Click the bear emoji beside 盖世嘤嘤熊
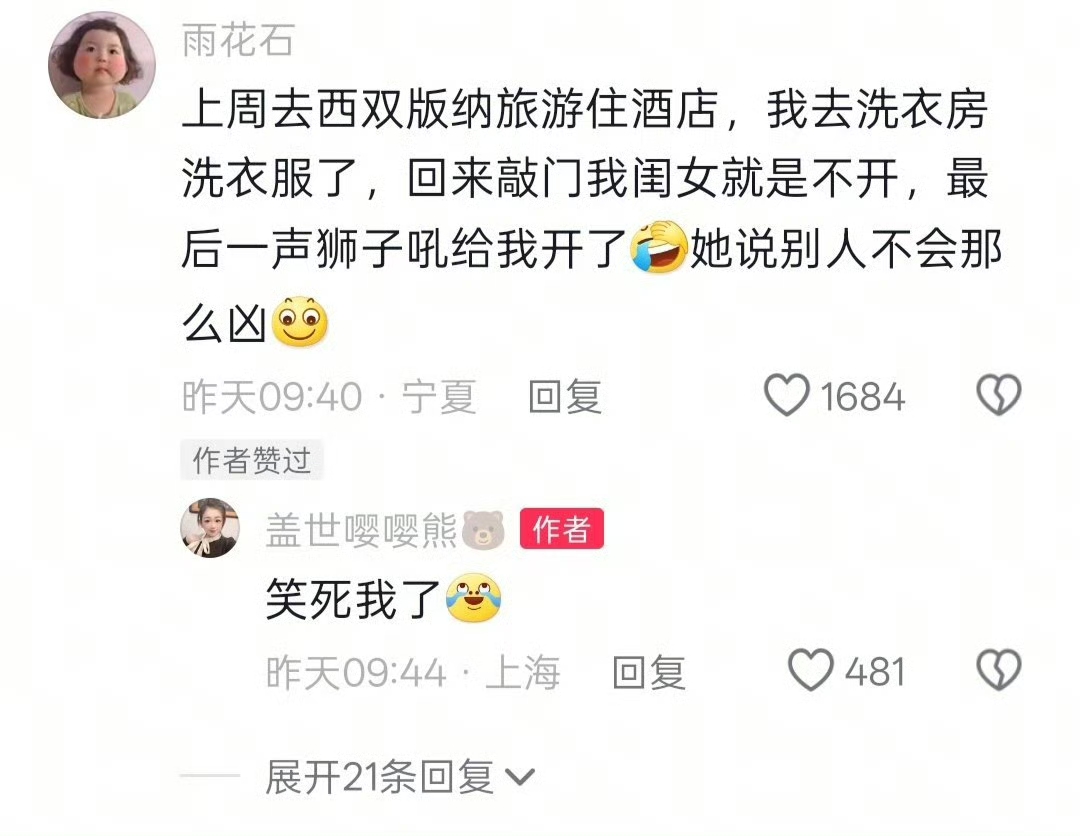This screenshot has height=836, width=1080. (x=483, y=530)
